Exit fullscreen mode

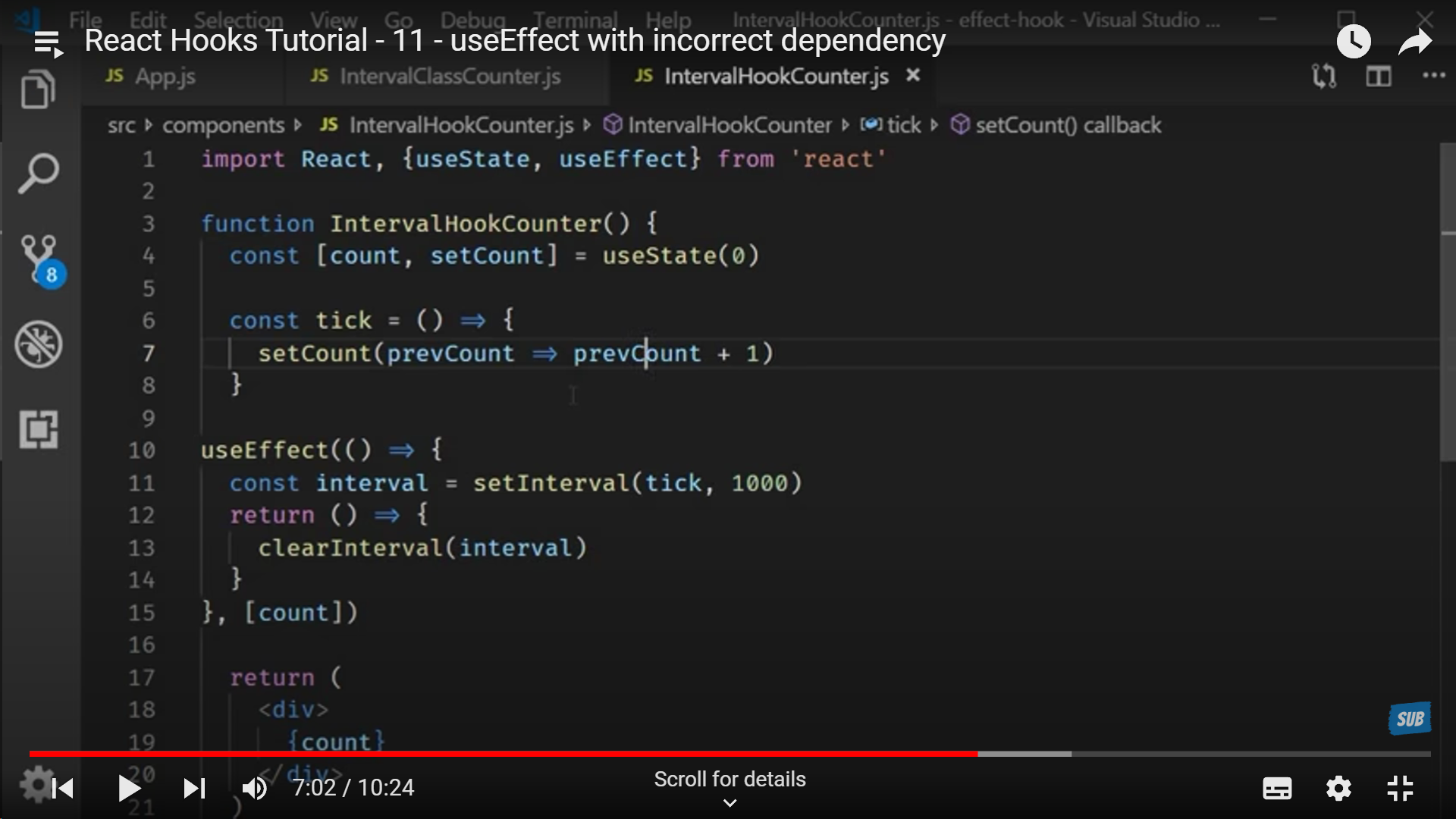(1400, 789)
